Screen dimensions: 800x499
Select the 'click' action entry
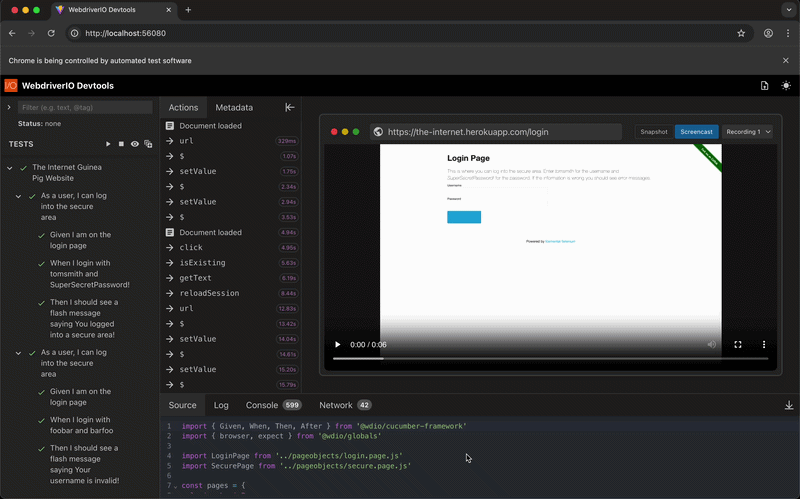tap(231, 247)
